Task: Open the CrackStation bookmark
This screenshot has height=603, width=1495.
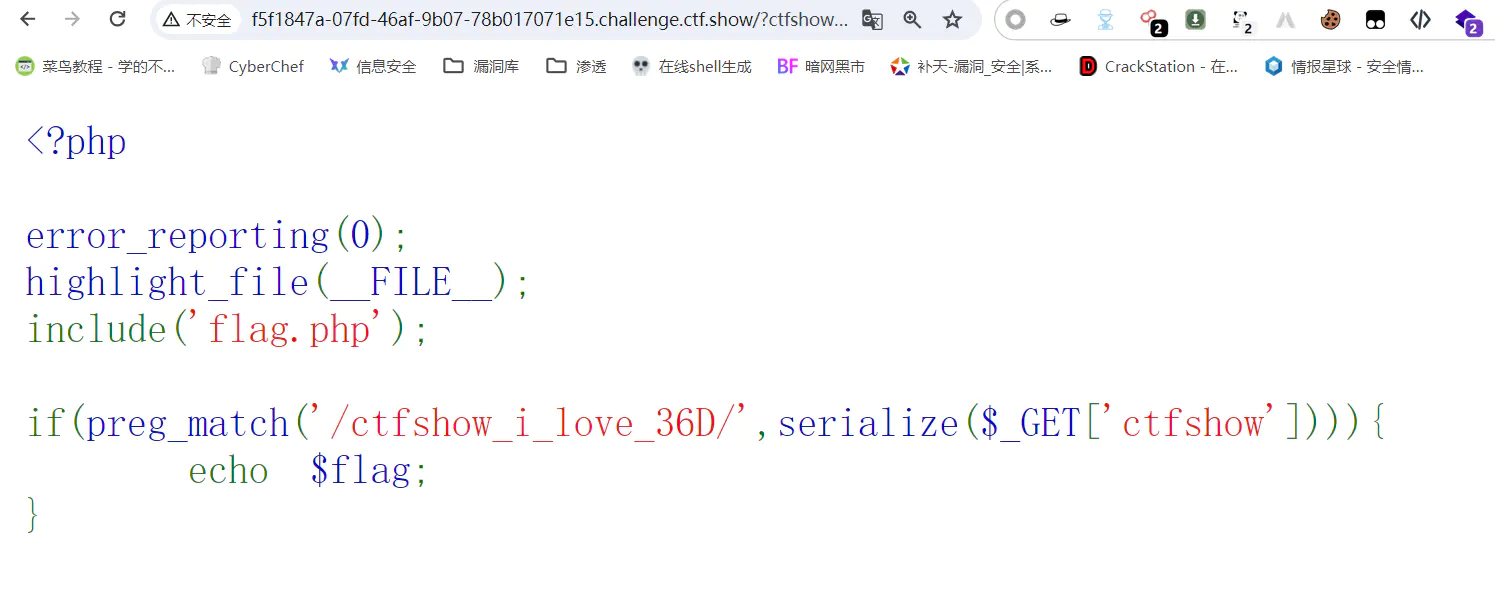Action: [x=1158, y=66]
